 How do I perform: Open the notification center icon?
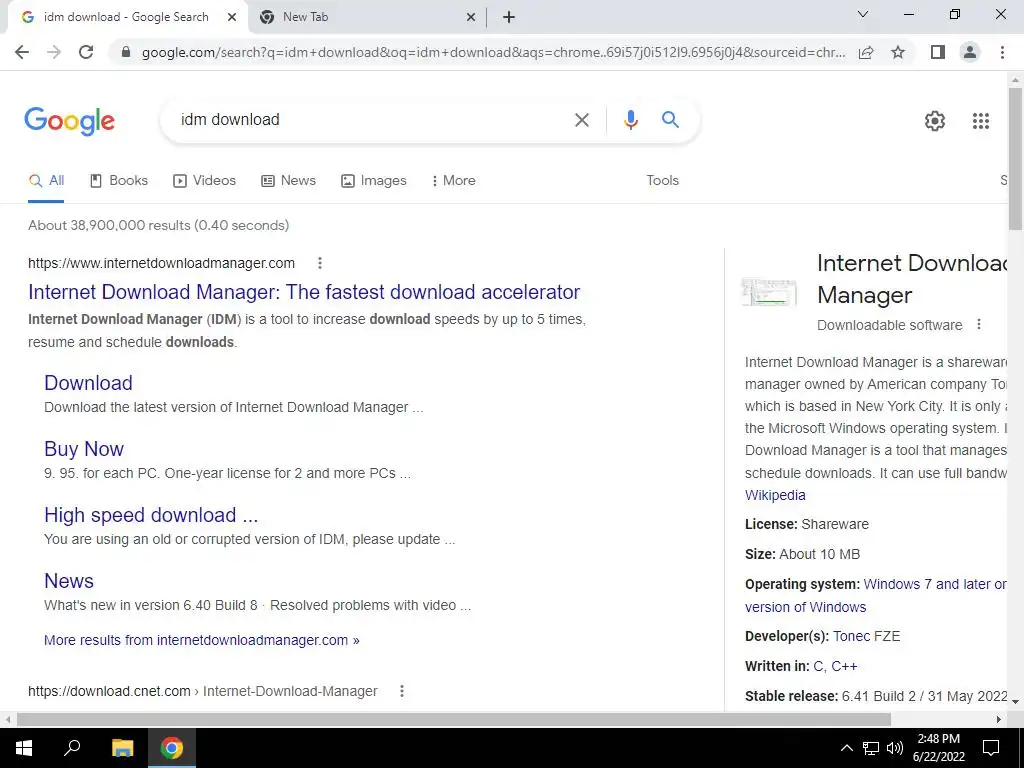pyautogui.click(x=991, y=748)
